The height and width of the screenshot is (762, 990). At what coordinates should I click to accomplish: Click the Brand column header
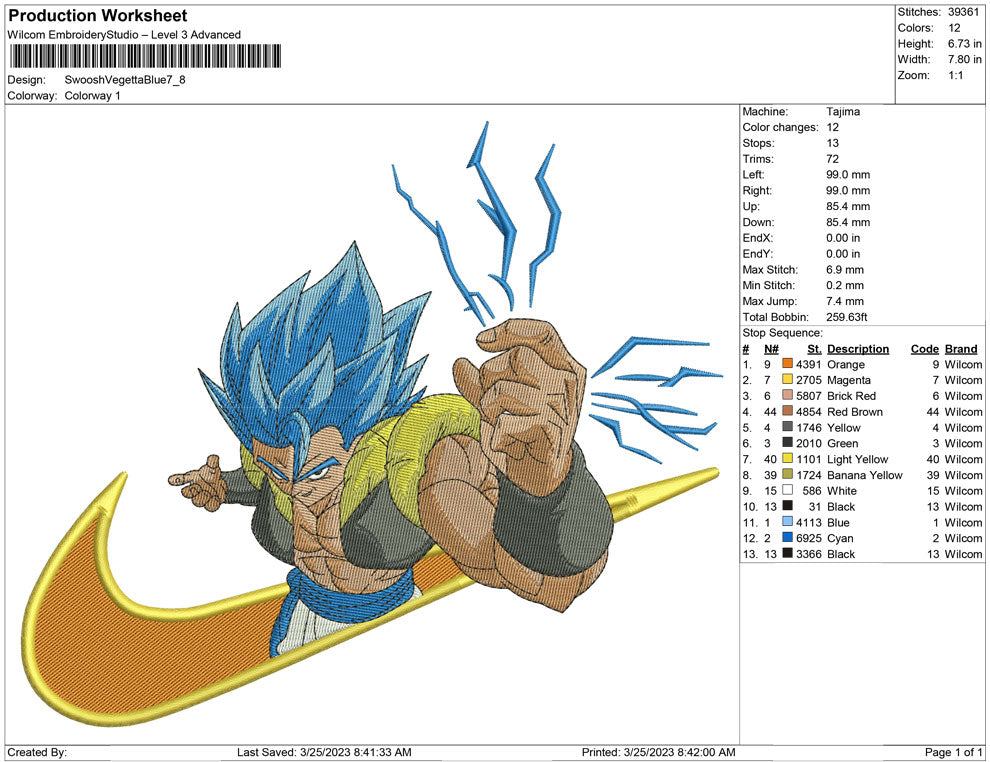[x=961, y=349]
